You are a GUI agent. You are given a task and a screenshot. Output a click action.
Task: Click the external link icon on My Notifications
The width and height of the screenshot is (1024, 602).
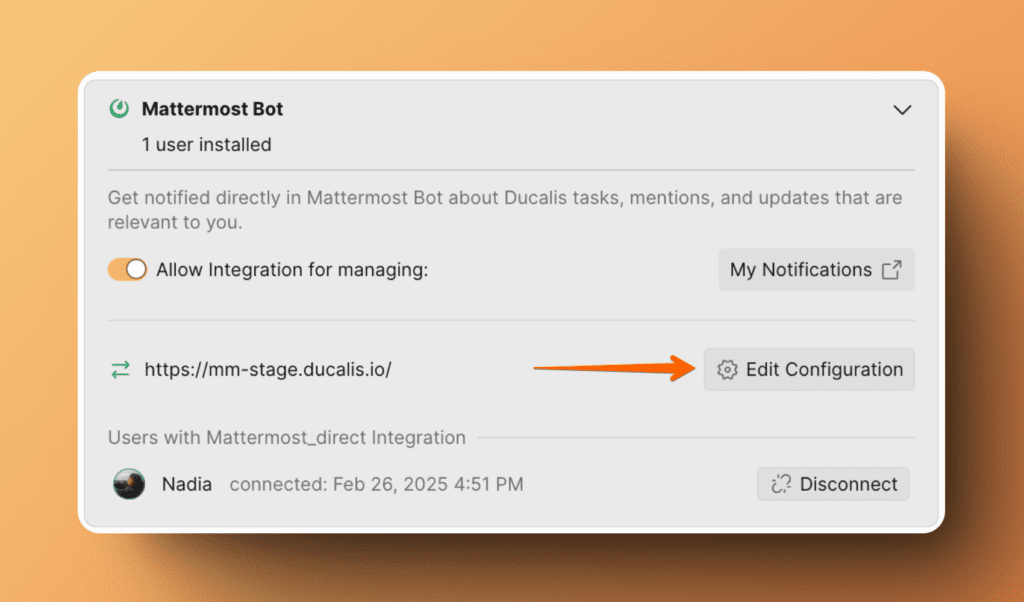click(891, 270)
